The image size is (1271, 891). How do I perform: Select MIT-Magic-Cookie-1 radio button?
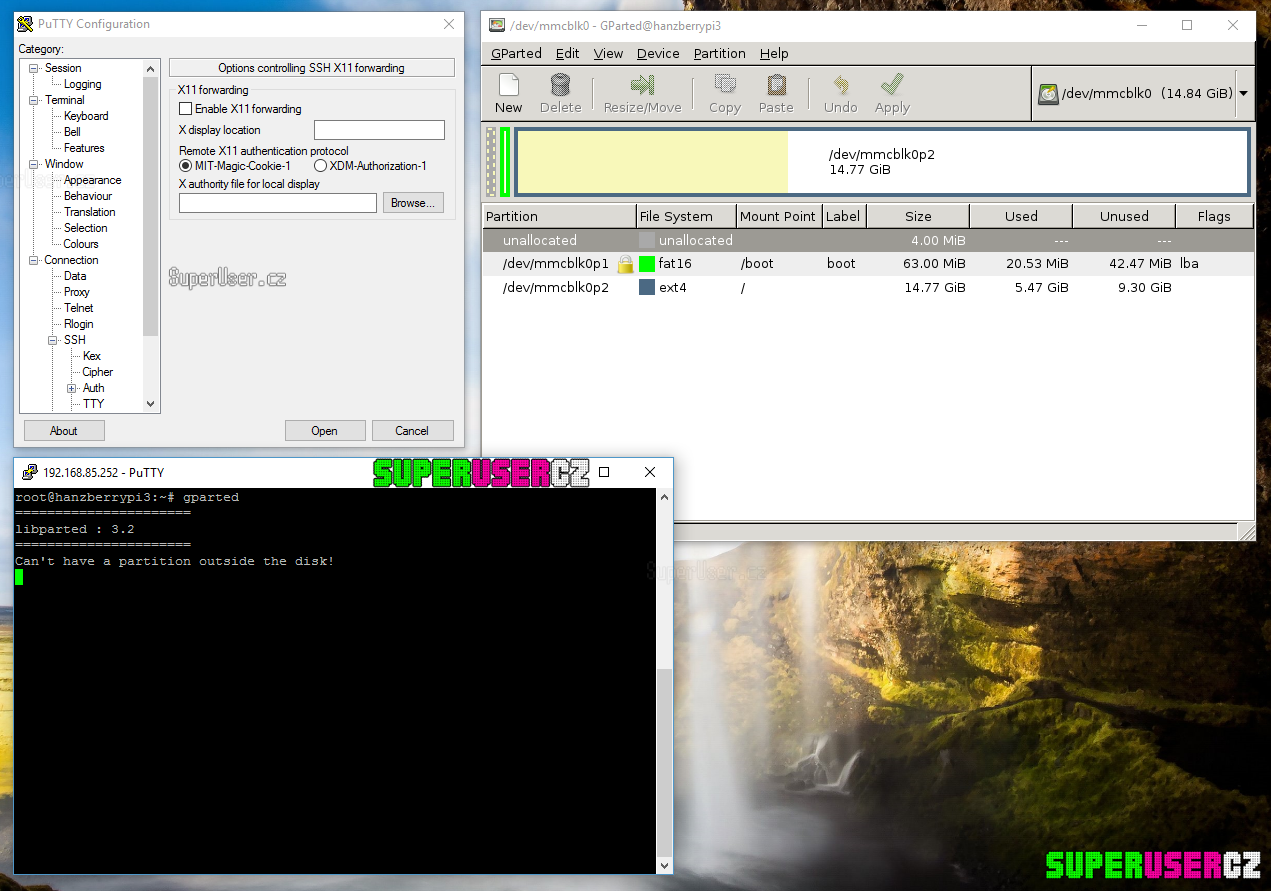click(185, 166)
